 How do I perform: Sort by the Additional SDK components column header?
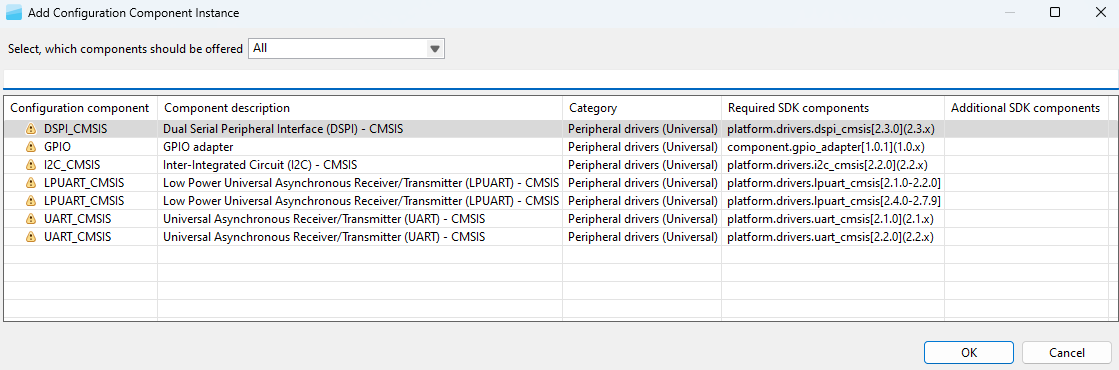coord(1026,109)
